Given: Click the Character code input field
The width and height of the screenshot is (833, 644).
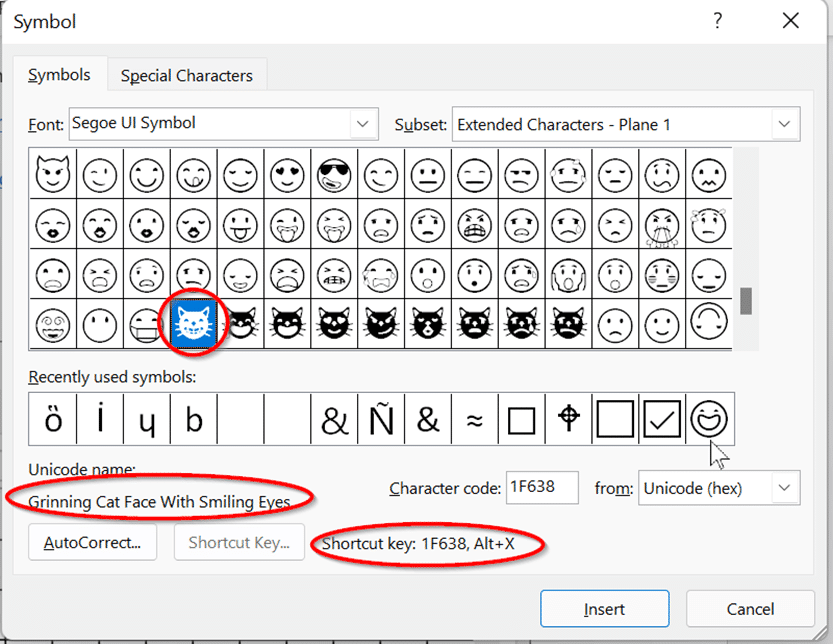Looking at the screenshot, I should (x=542, y=488).
